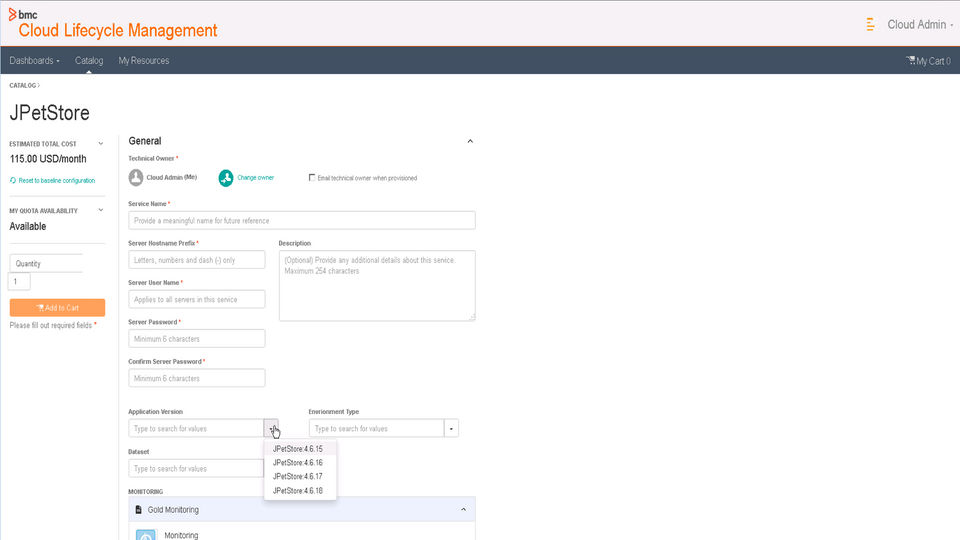Click the Environment Type search field
This screenshot has height=540, width=960.
point(377,428)
